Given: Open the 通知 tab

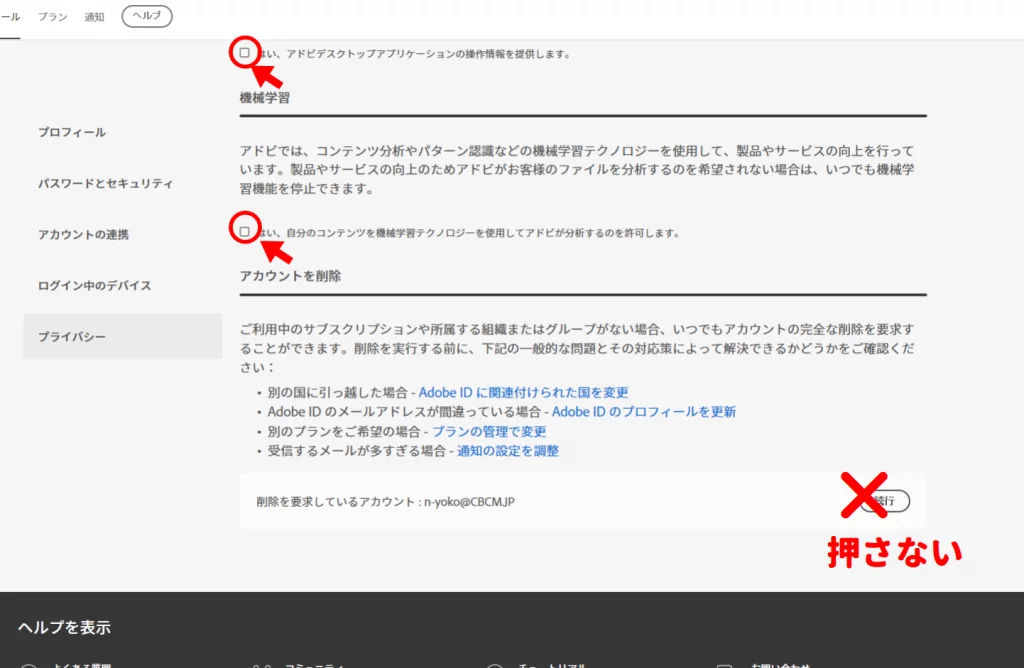Looking at the screenshot, I should [x=95, y=17].
